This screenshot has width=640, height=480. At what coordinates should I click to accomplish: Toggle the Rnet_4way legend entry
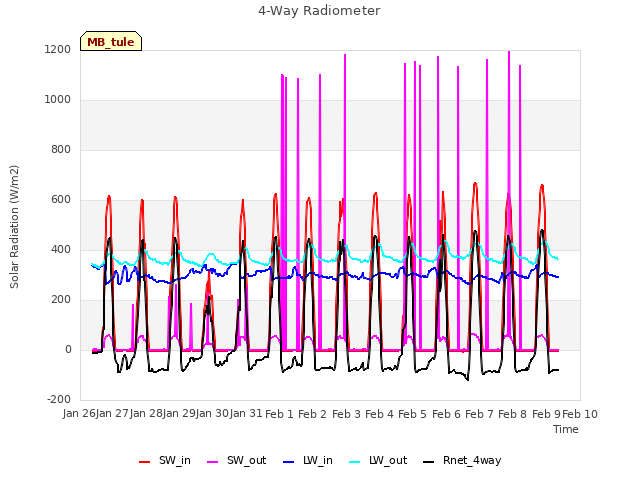tap(462, 460)
